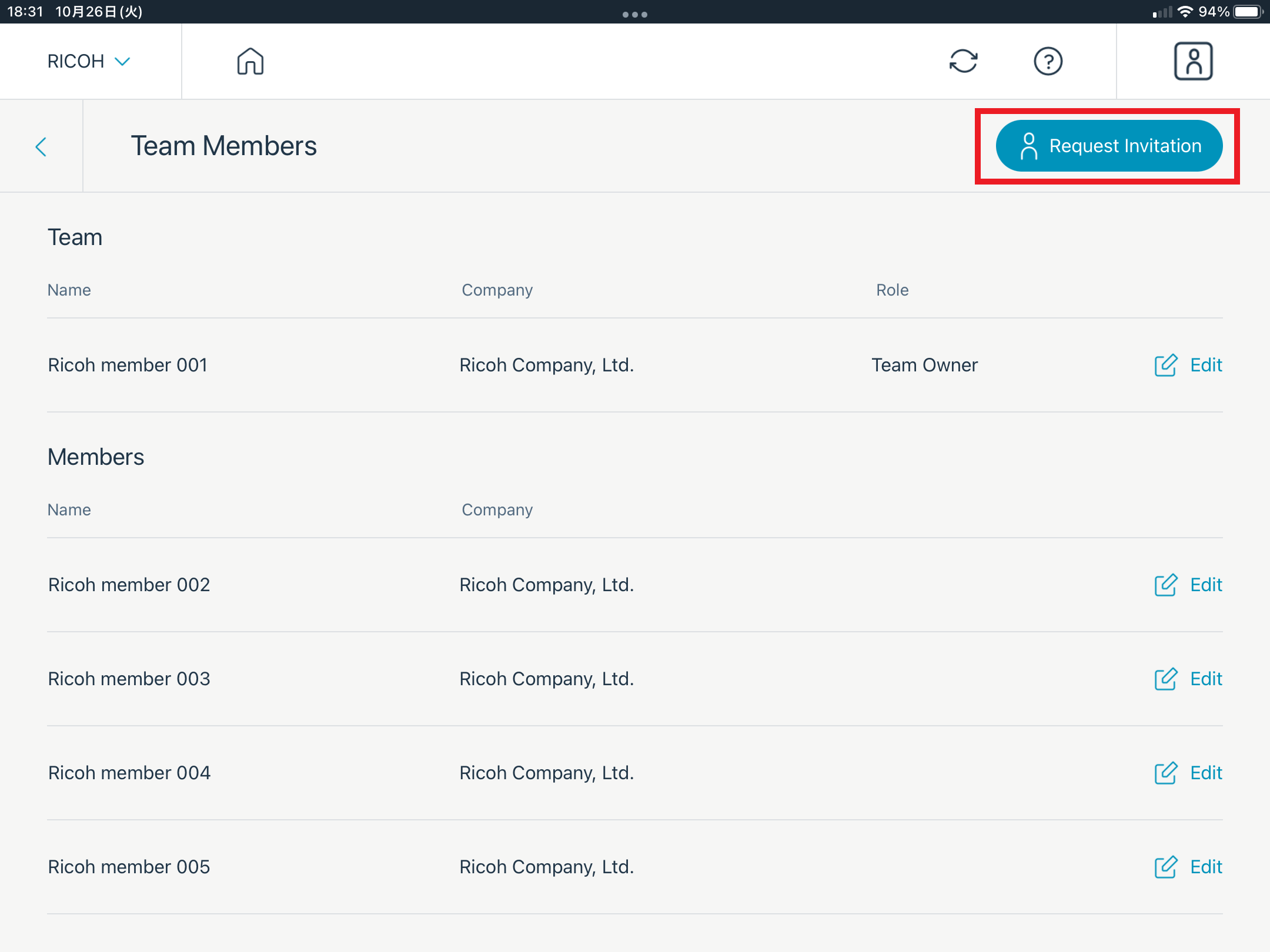Viewport: 1270px width, 952px height.
Task: Open the home screen icon
Action: [250, 61]
